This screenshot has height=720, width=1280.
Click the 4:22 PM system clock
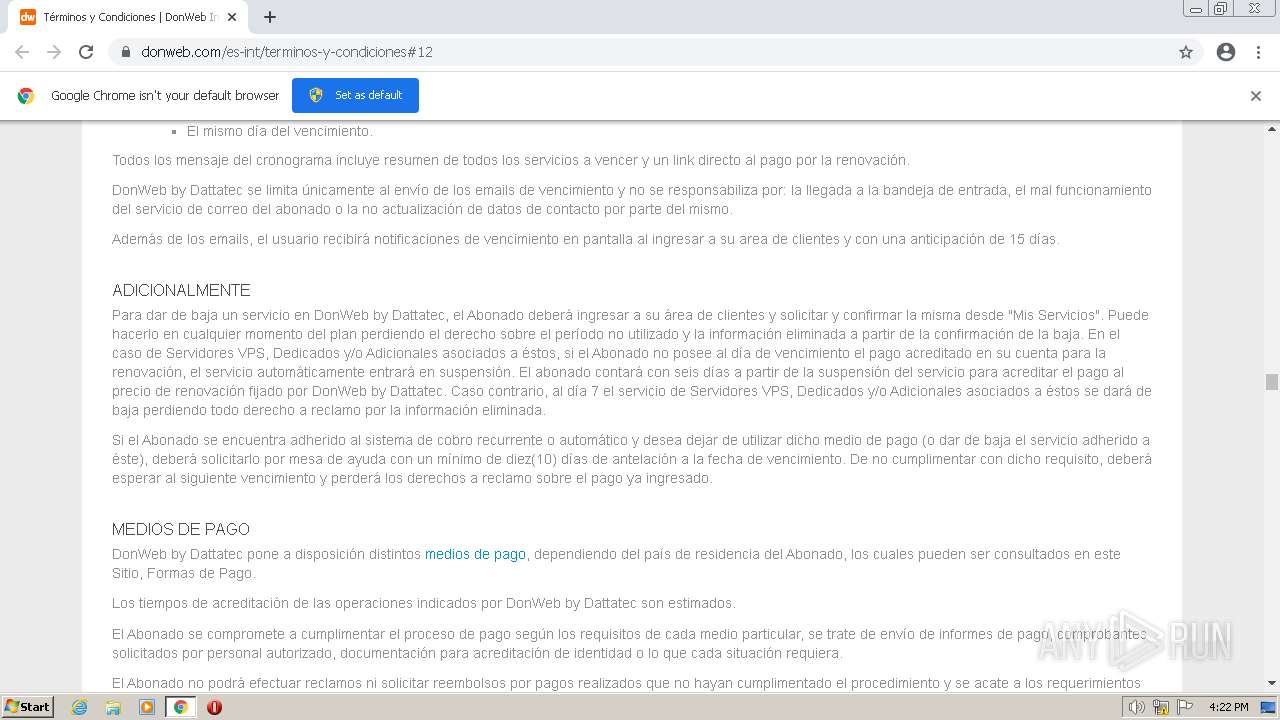[1228, 707]
